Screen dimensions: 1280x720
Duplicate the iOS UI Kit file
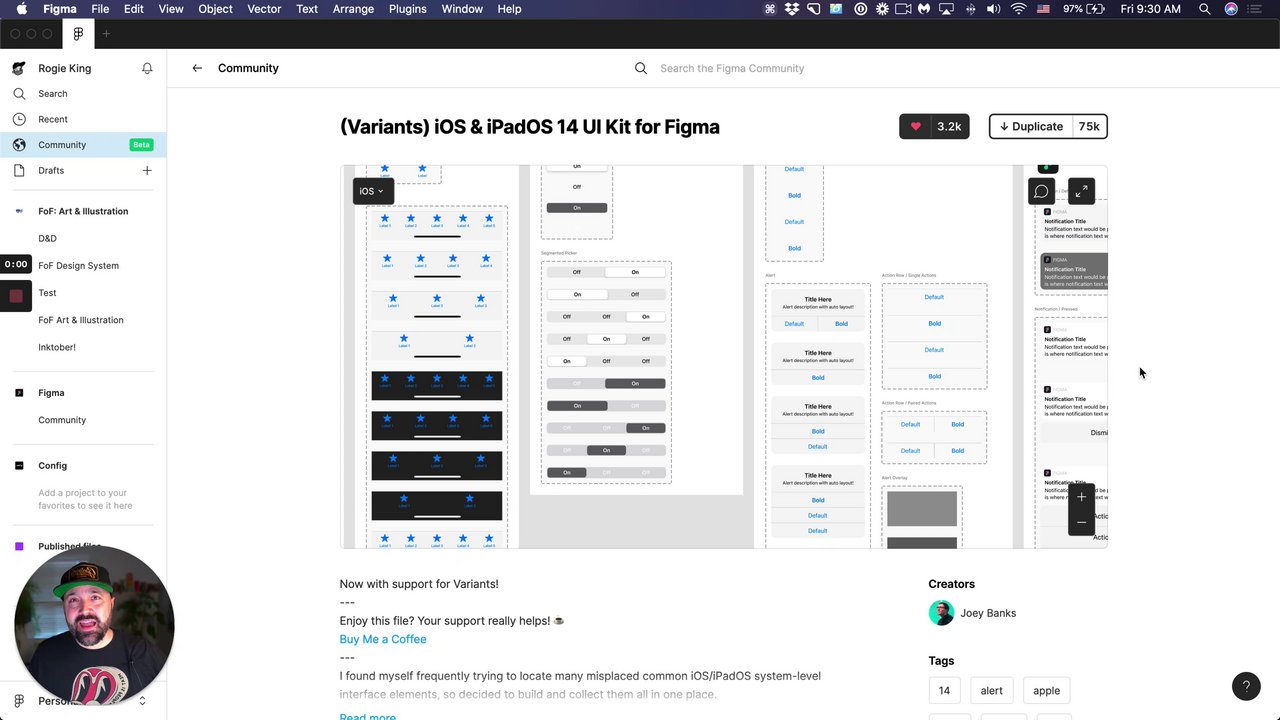click(1048, 127)
